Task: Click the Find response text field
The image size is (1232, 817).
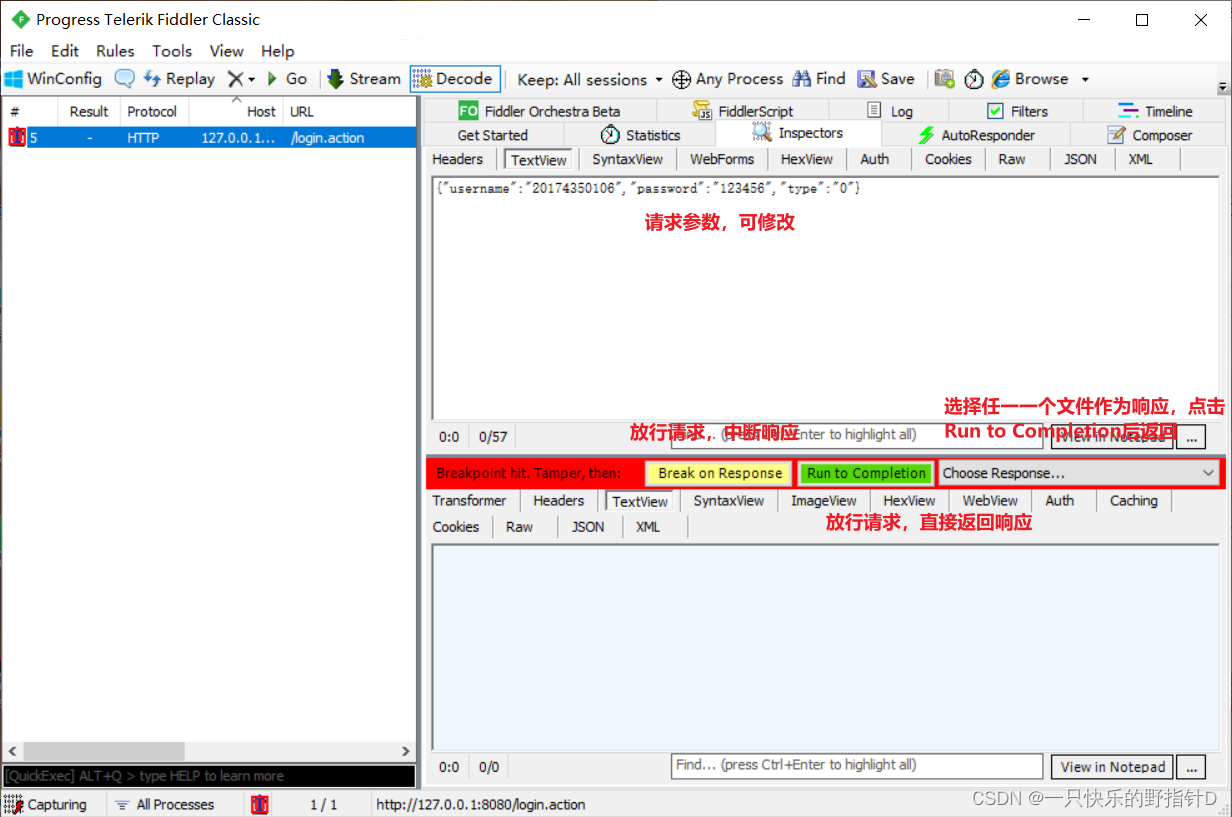Action: coord(856,766)
